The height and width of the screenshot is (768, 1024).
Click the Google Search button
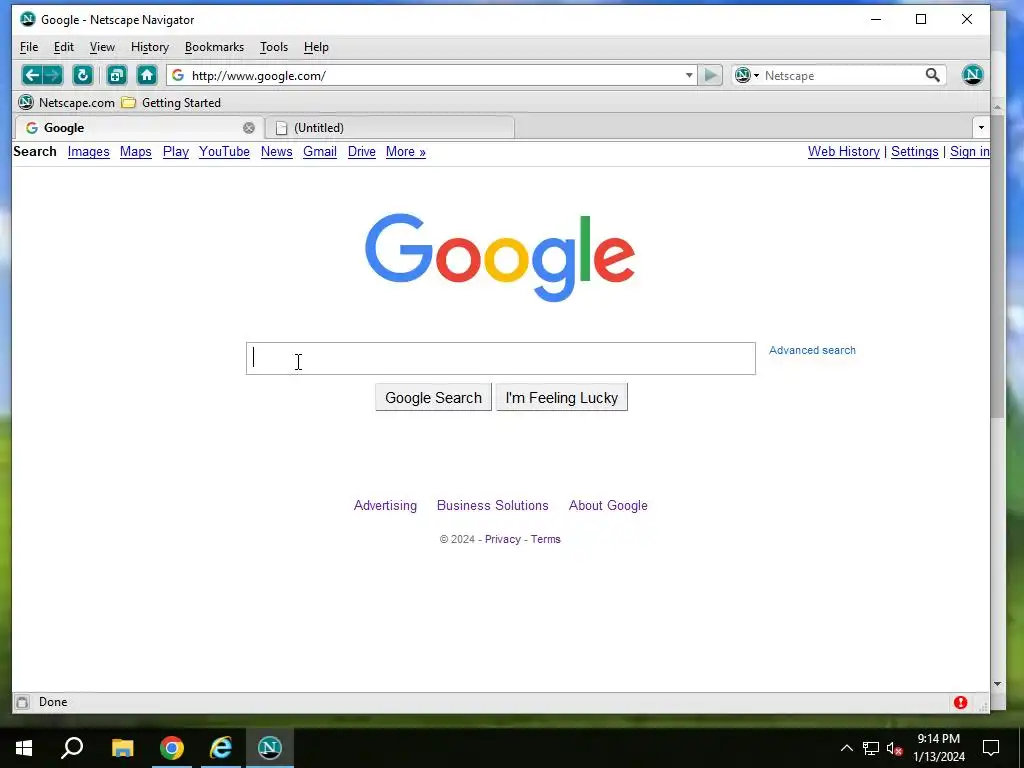tap(434, 398)
